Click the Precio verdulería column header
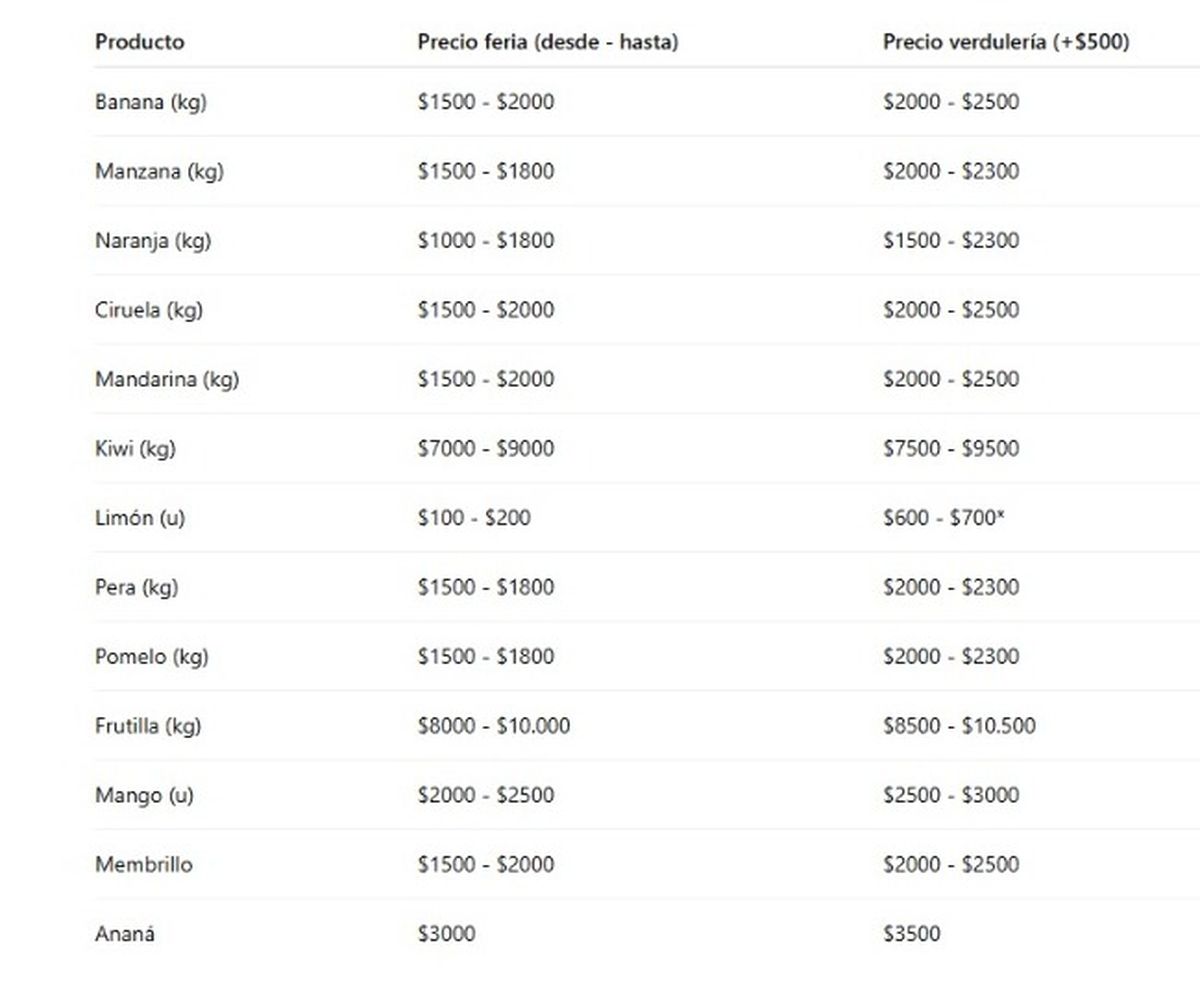This screenshot has height=991, width=1200. click(x=1005, y=42)
